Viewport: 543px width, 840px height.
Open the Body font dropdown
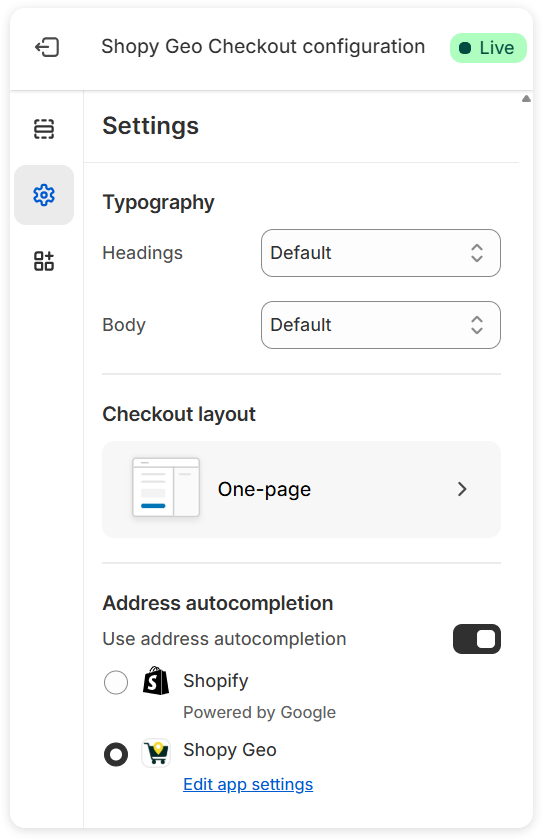click(x=381, y=325)
